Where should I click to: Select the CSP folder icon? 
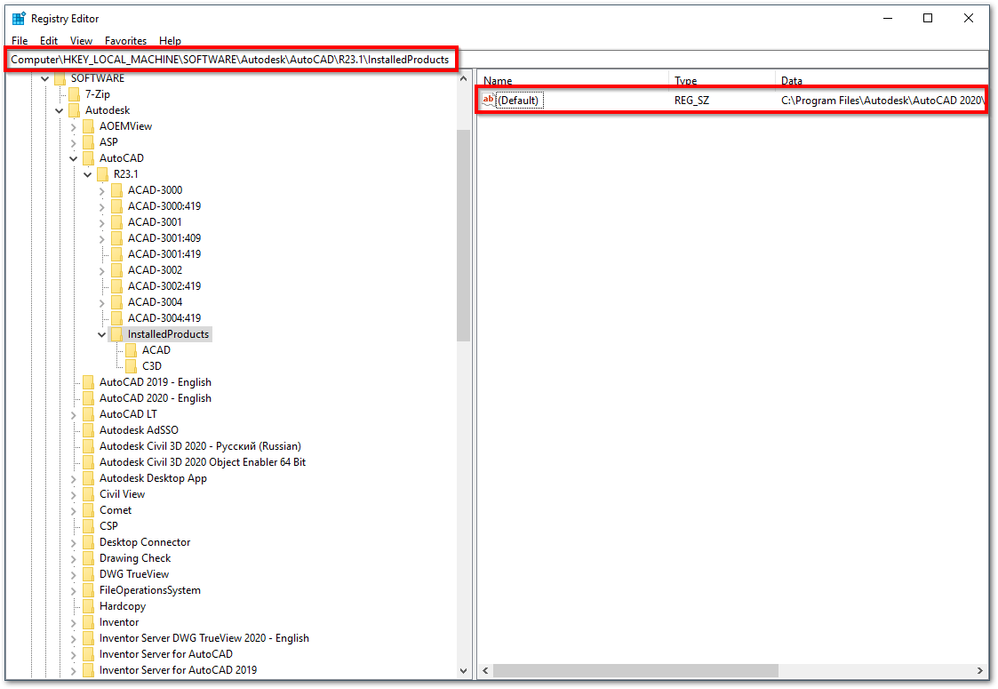pos(88,526)
